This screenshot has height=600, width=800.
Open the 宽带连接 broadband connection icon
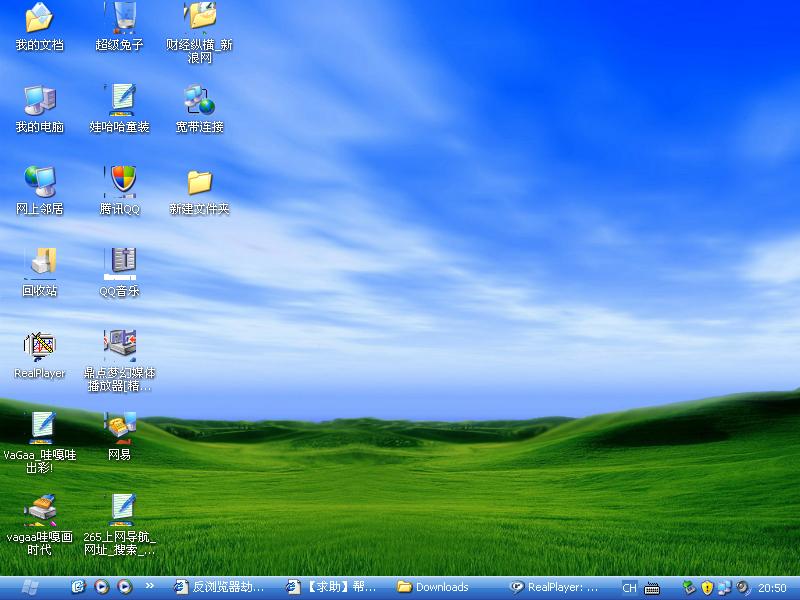click(200, 100)
